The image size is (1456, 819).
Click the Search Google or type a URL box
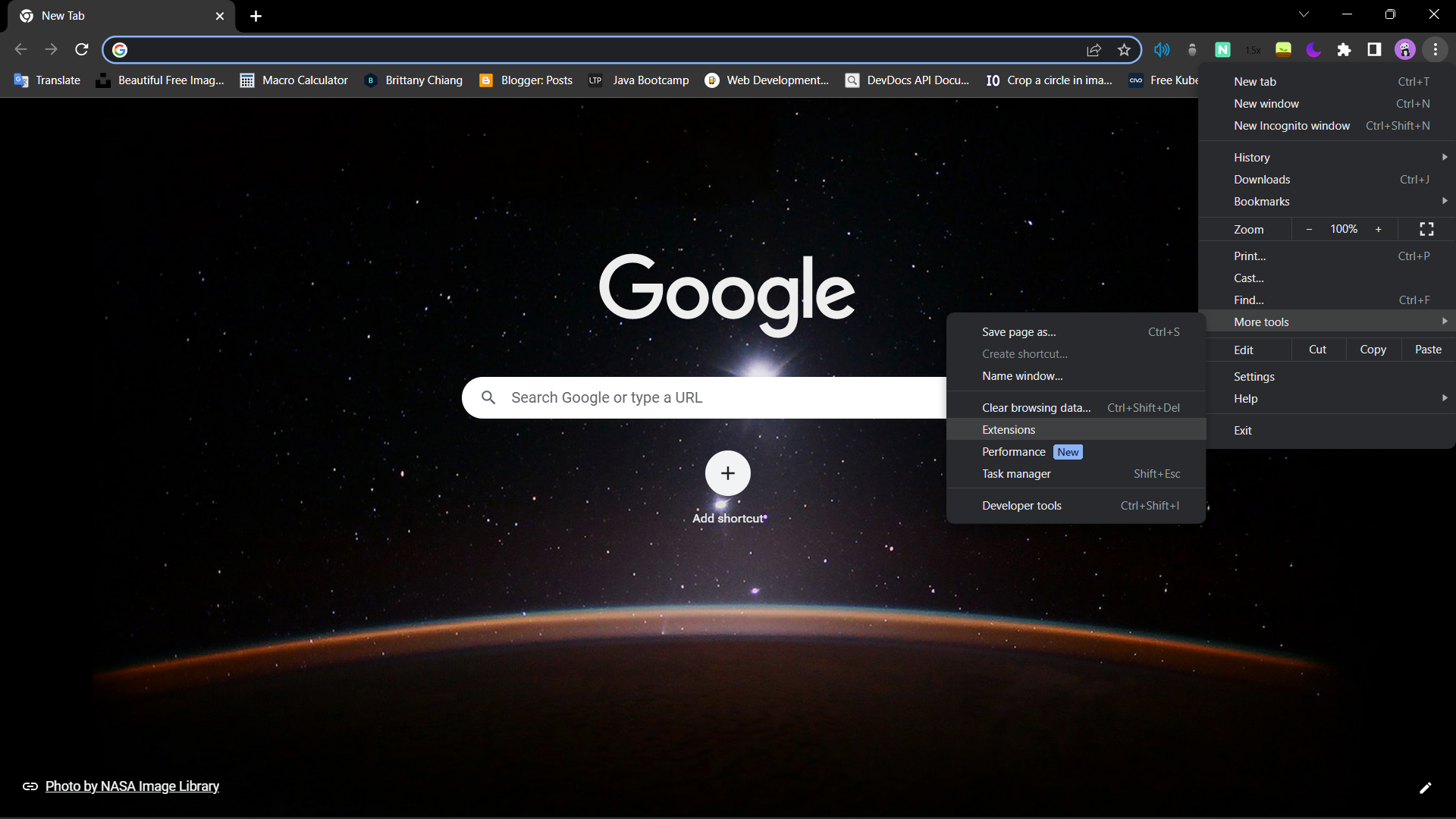point(704,397)
